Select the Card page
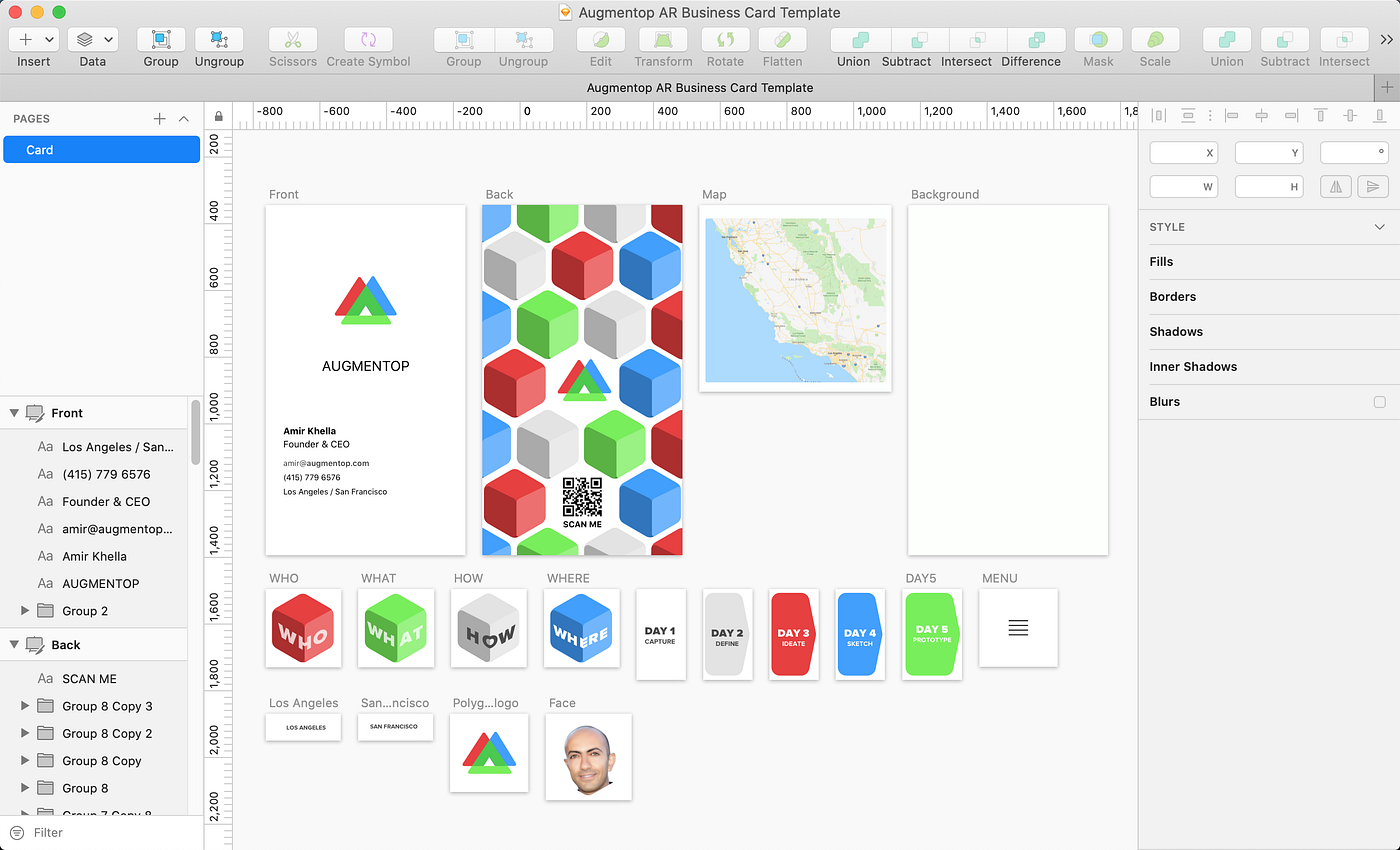Viewport: 1400px width, 850px height. pos(101,150)
